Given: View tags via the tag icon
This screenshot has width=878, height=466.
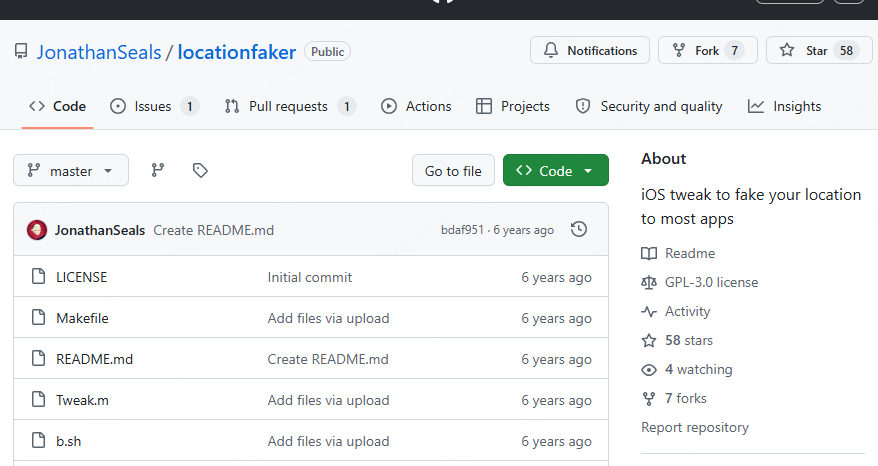Looking at the screenshot, I should 200,170.
